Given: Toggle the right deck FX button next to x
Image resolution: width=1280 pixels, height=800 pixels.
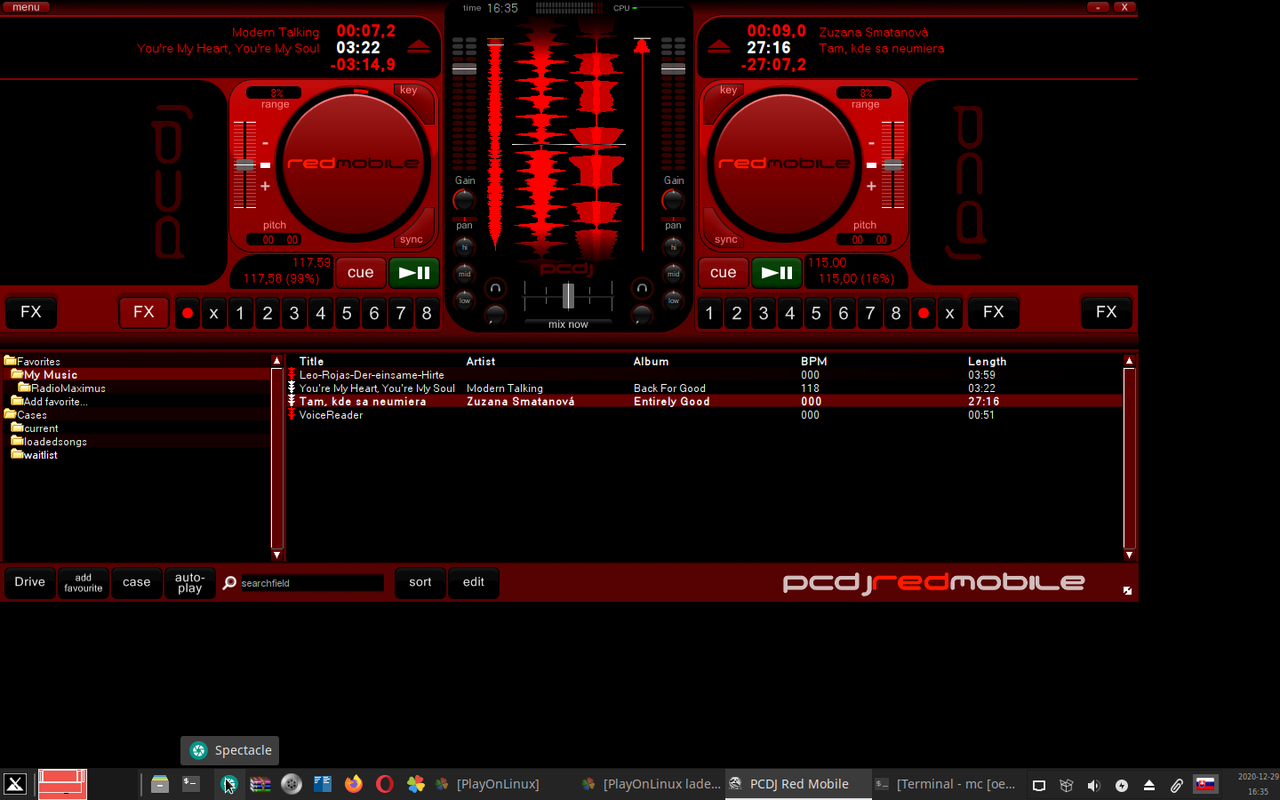Looking at the screenshot, I should click(993, 312).
